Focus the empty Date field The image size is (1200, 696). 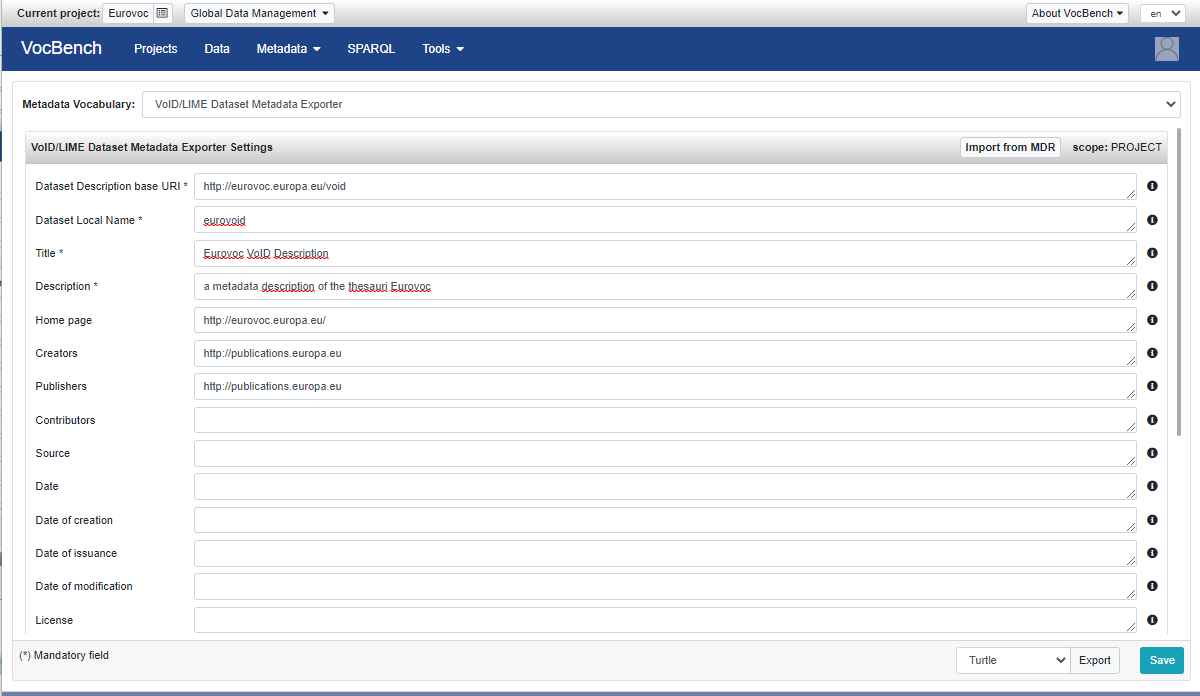tap(665, 486)
